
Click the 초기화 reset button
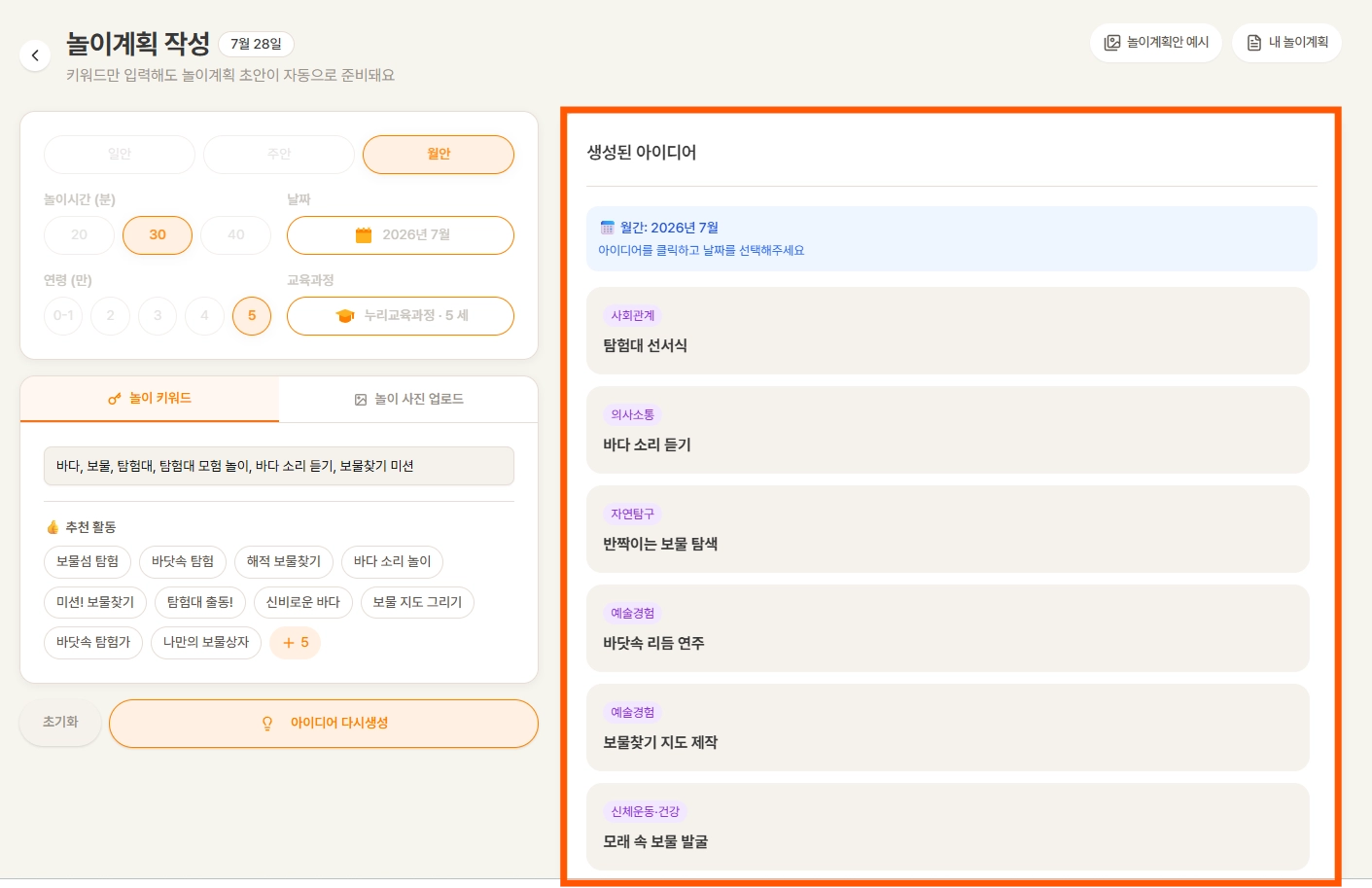pyautogui.click(x=60, y=723)
